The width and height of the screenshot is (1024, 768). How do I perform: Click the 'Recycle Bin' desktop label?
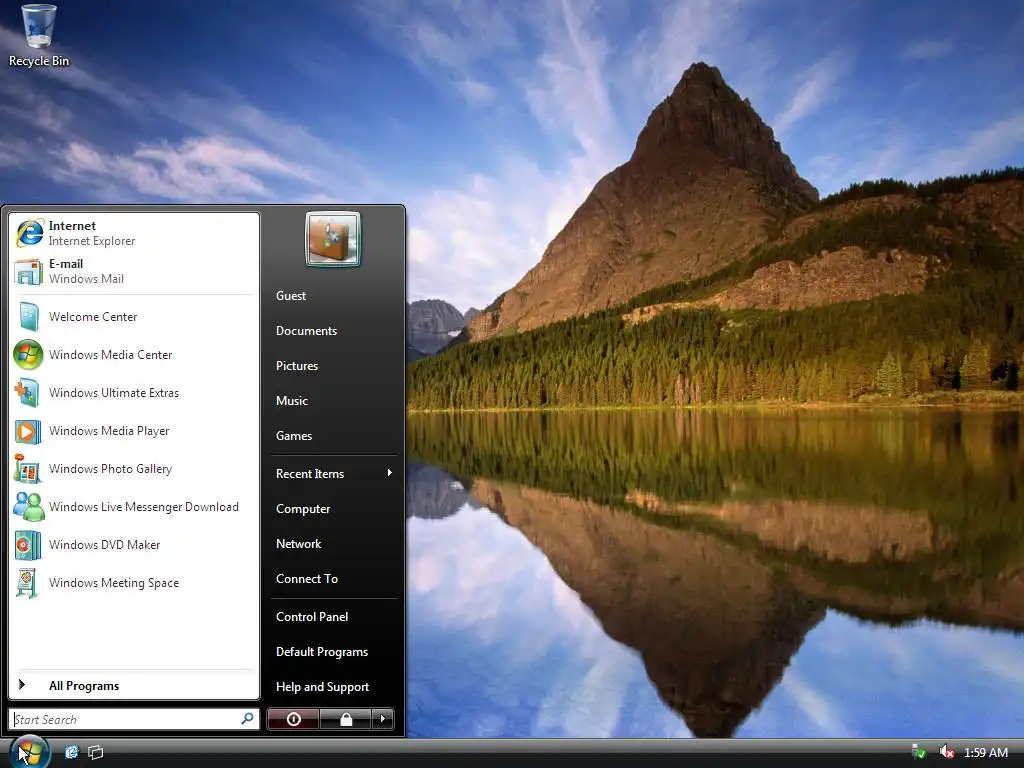click(39, 61)
